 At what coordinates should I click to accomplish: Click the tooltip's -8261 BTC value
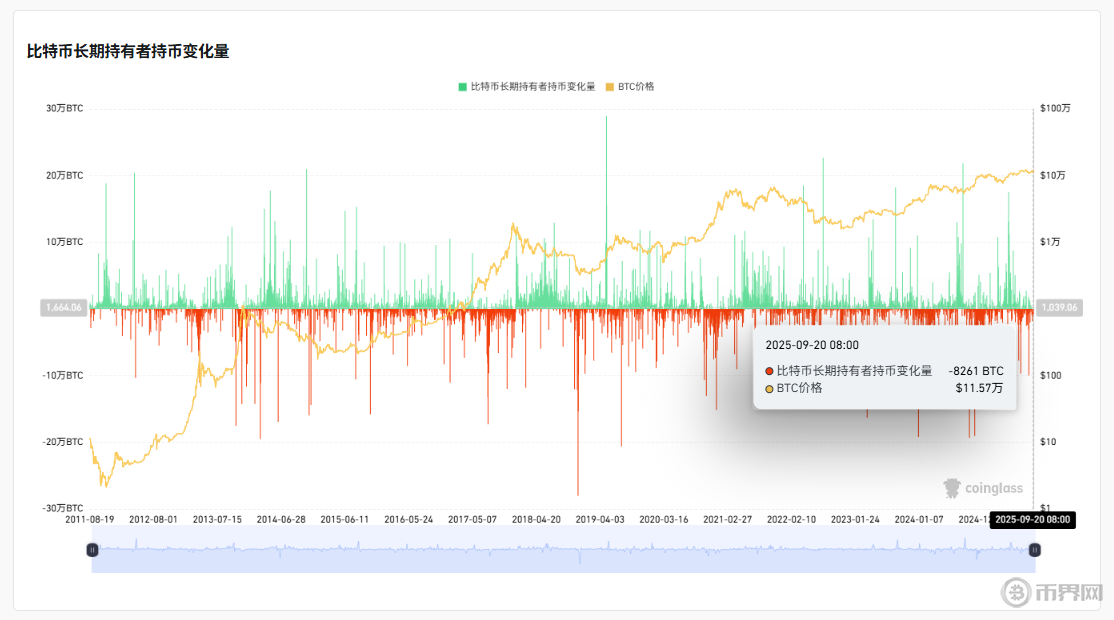975,371
